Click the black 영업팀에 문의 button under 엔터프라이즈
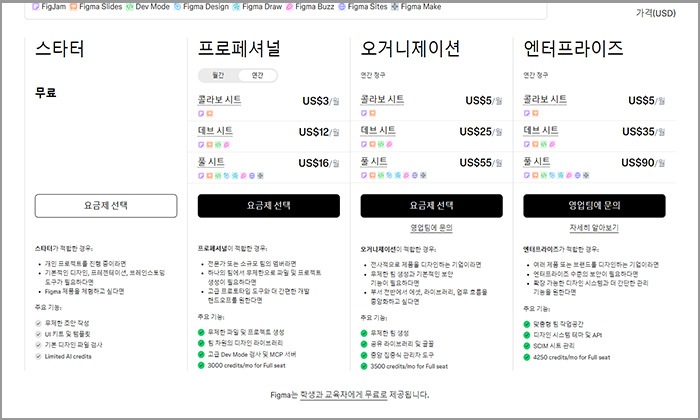Viewport: 700px width, 420px height. [x=594, y=206]
